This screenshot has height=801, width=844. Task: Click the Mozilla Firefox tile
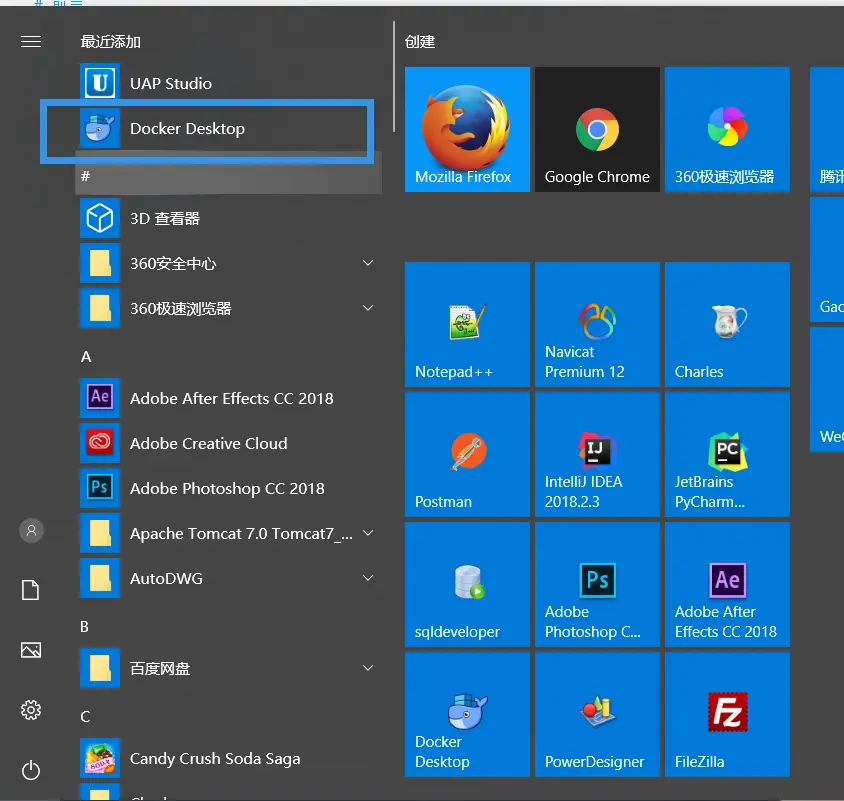tap(467, 129)
